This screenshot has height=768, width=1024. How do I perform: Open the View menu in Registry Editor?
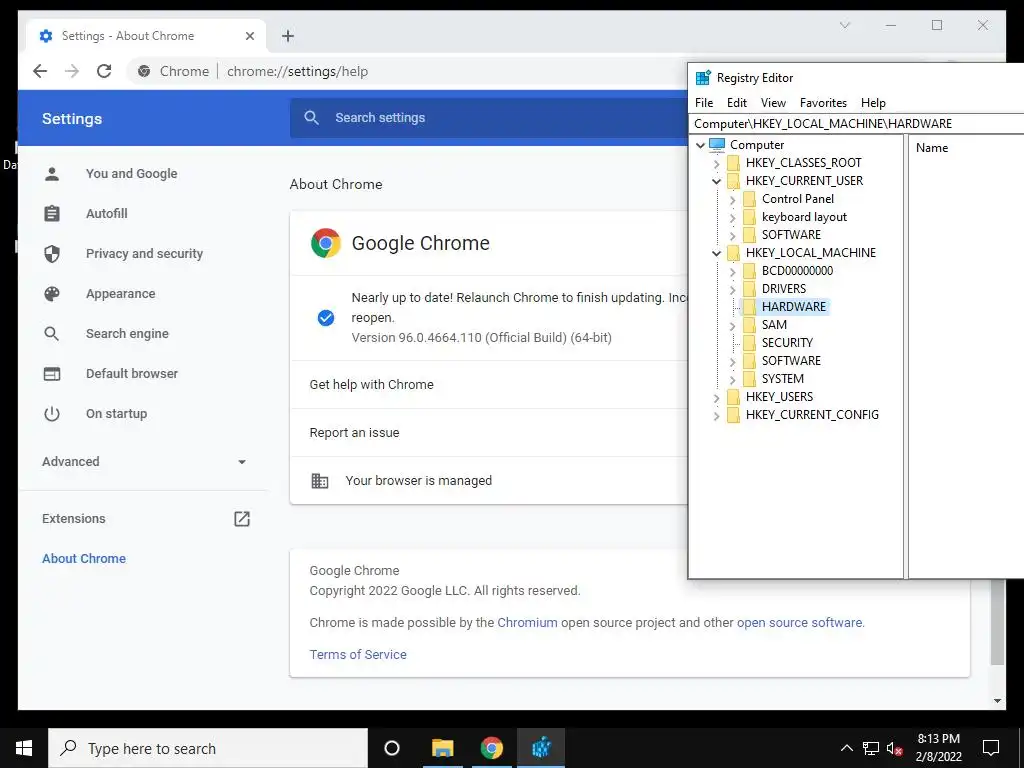[773, 103]
